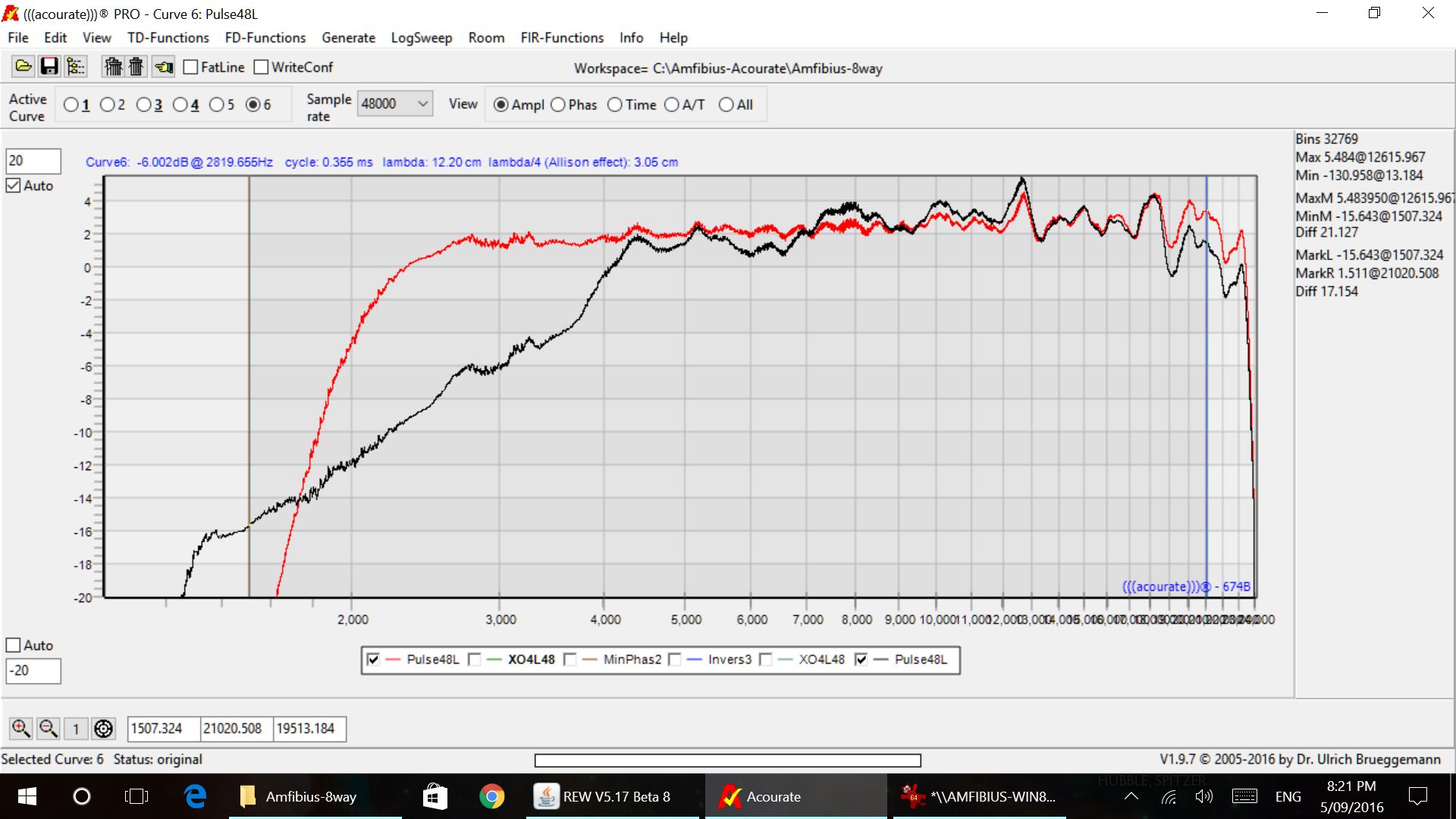Click the crosshair target icon
Screen dimensions: 1456x819
point(103,729)
